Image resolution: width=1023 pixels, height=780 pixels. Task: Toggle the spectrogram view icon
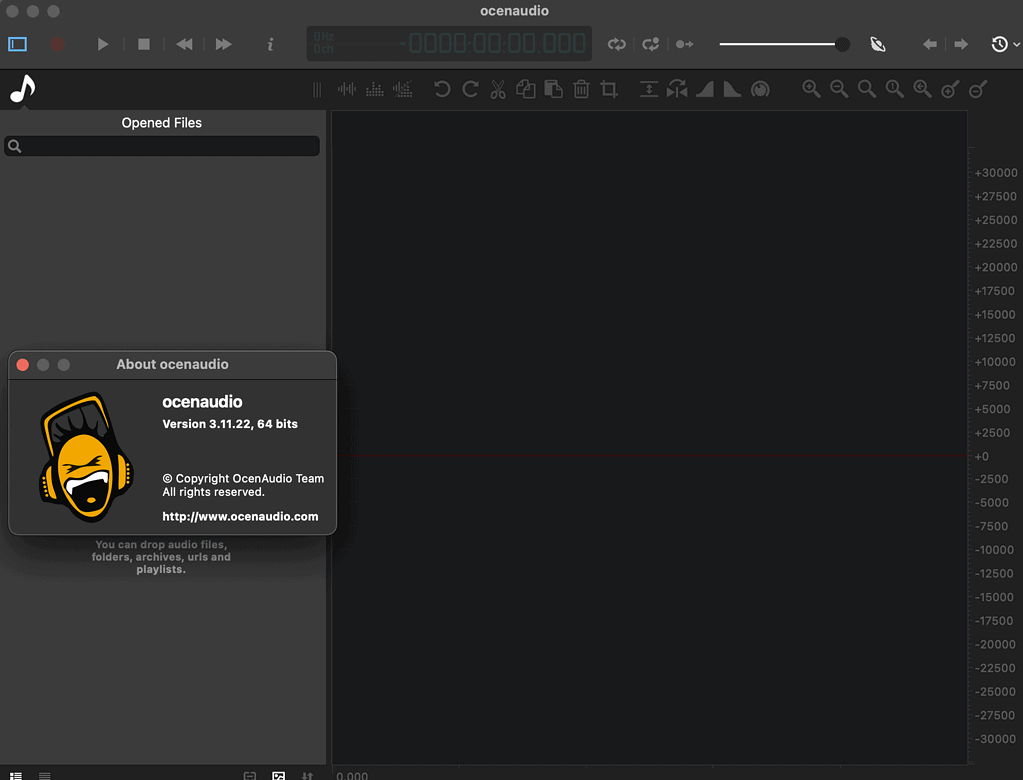tap(374, 89)
